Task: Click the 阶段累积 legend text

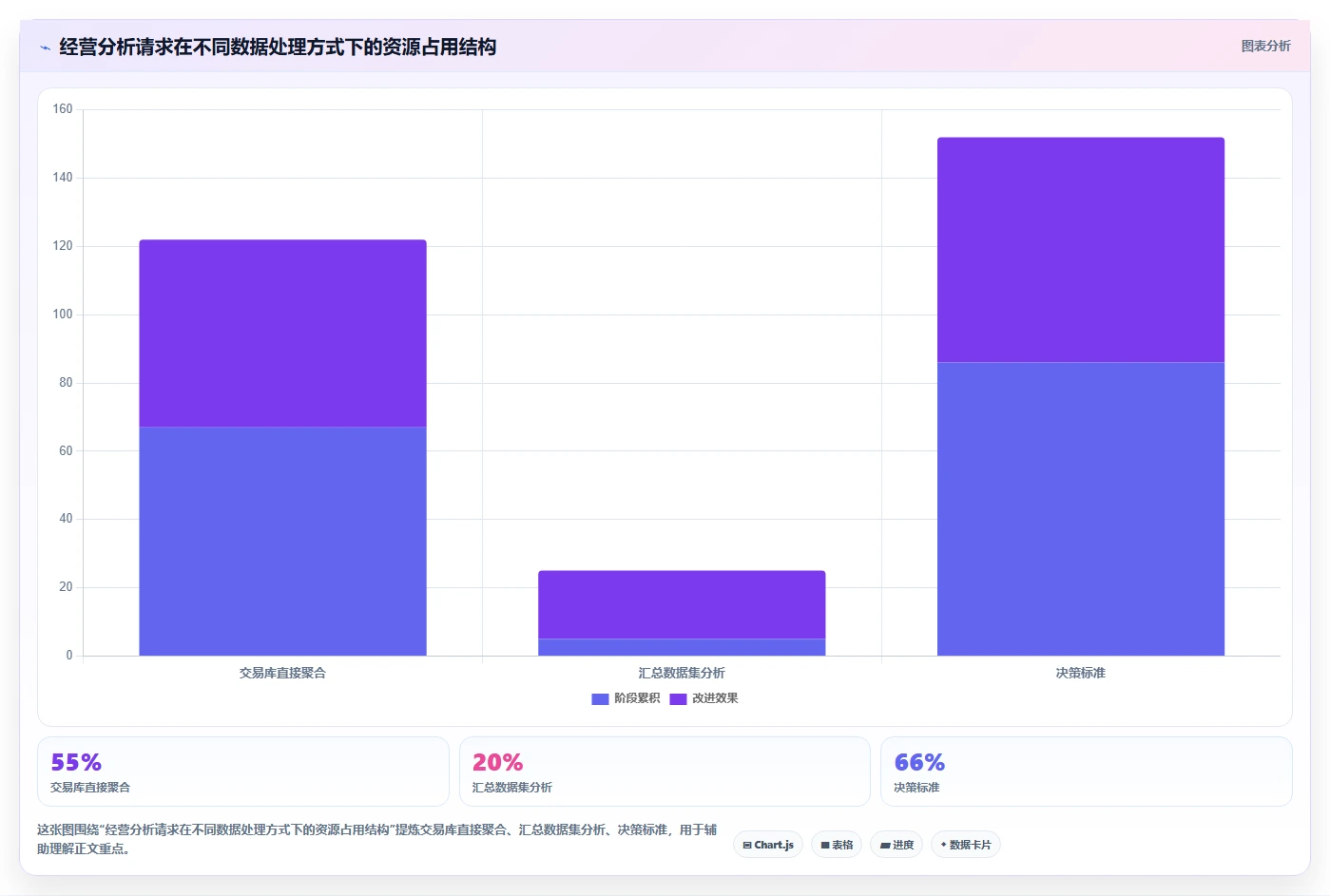Action: [x=637, y=698]
